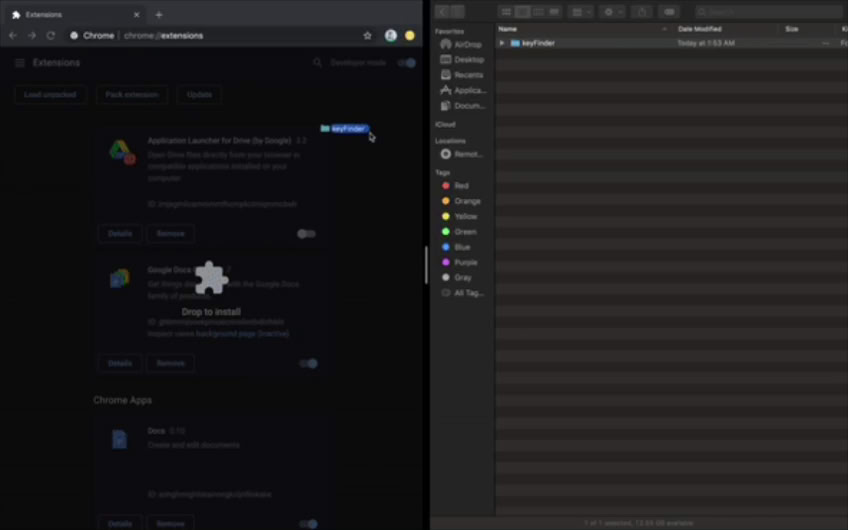Image resolution: width=848 pixels, height=530 pixels.
Task: Remove Application Launcher for Drive
Action: [170, 234]
